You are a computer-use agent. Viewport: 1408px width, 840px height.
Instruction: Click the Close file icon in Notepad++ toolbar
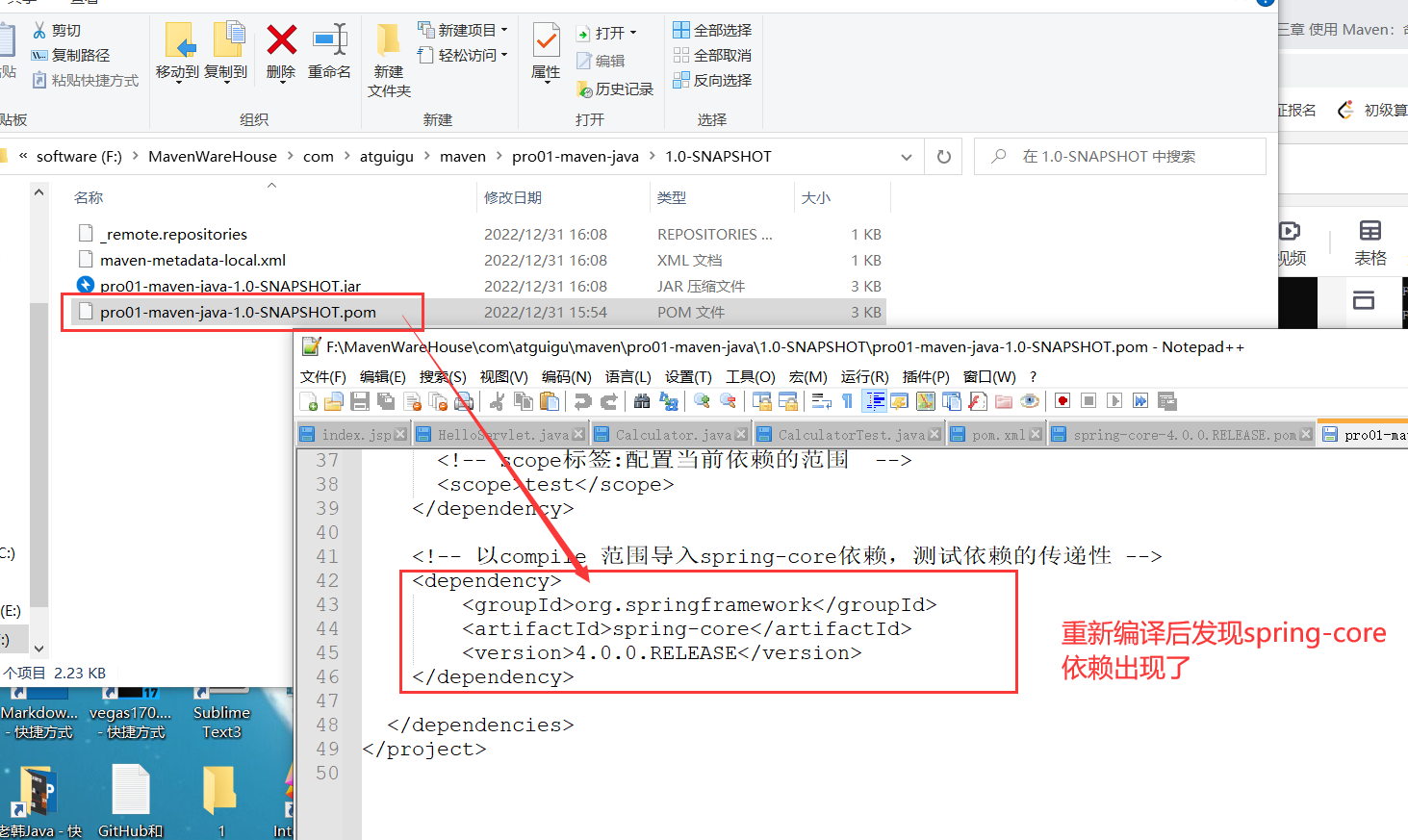[x=412, y=401]
